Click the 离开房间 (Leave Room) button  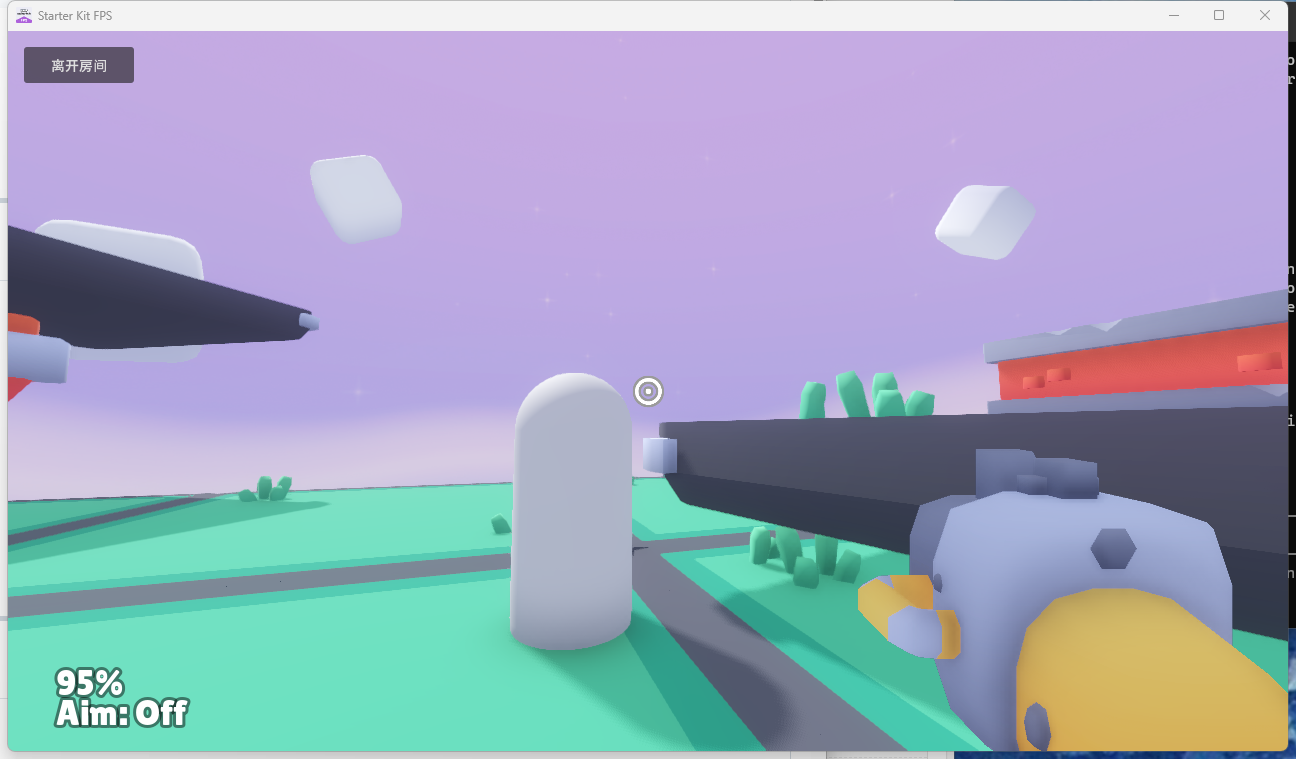click(x=78, y=64)
